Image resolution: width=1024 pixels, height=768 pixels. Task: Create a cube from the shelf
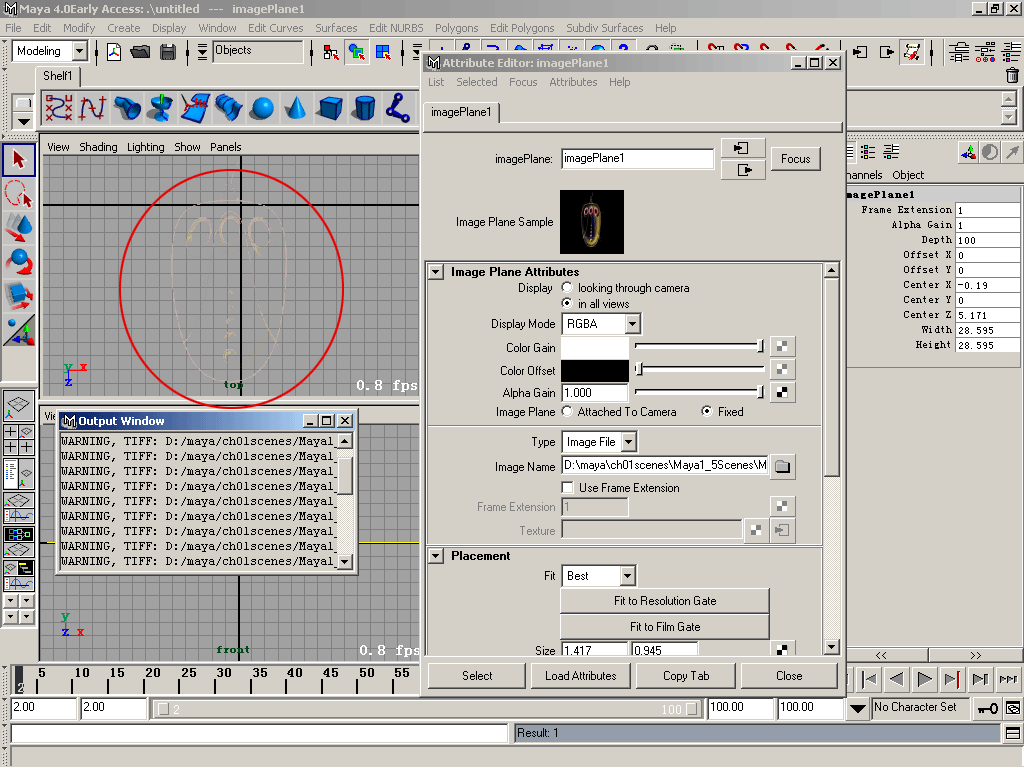click(x=330, y=108)
